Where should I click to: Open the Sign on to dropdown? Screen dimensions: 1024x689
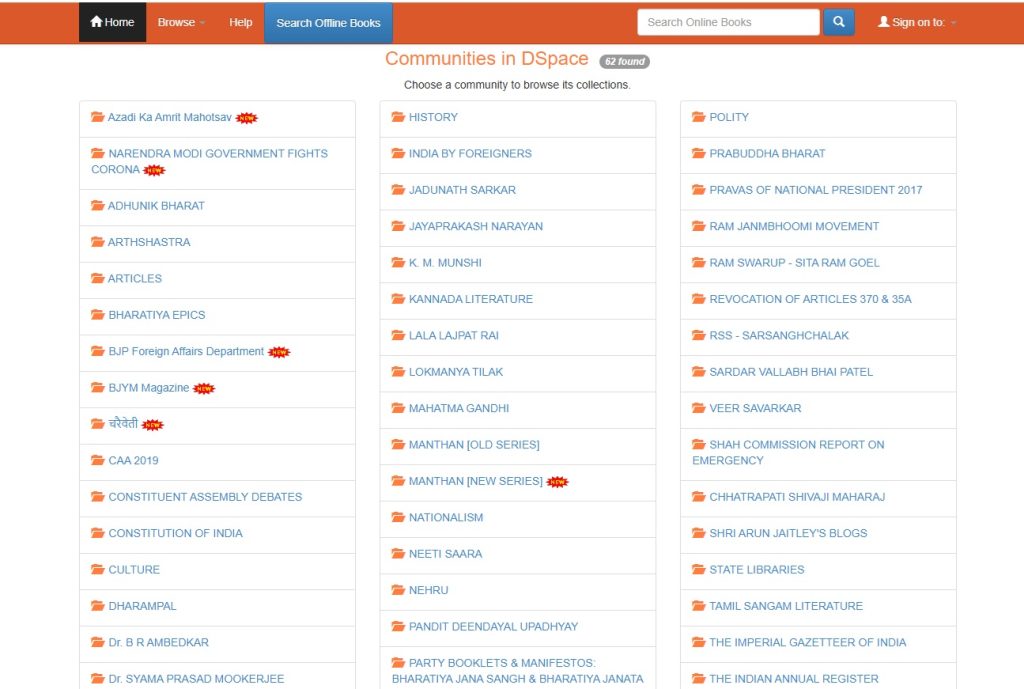(x=916, y=22)
